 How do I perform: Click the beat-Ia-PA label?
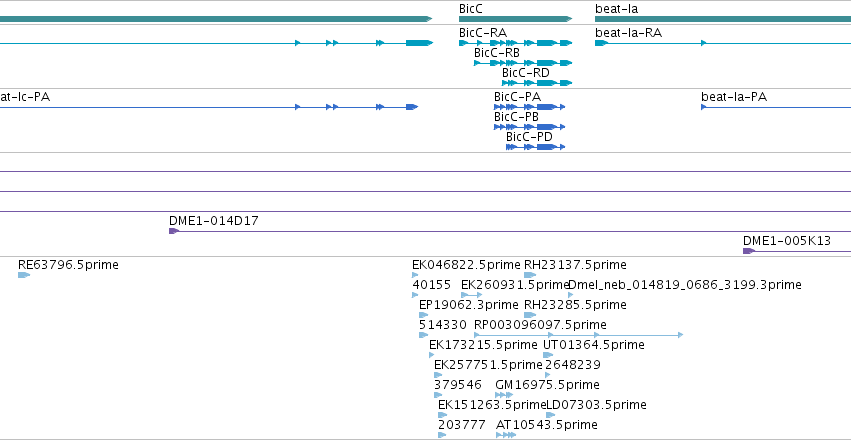[x=734, y=97]
